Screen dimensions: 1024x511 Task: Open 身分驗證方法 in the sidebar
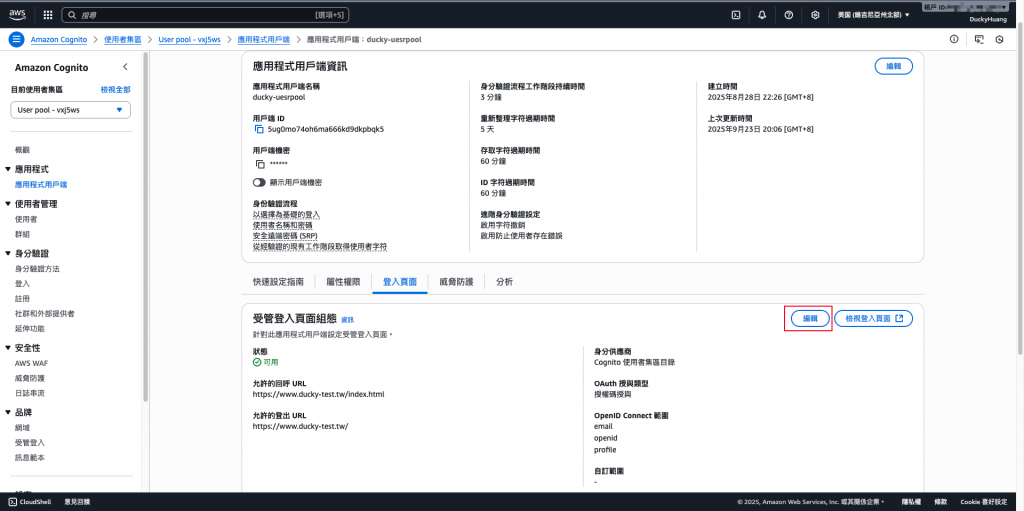[x=37, y=269]
